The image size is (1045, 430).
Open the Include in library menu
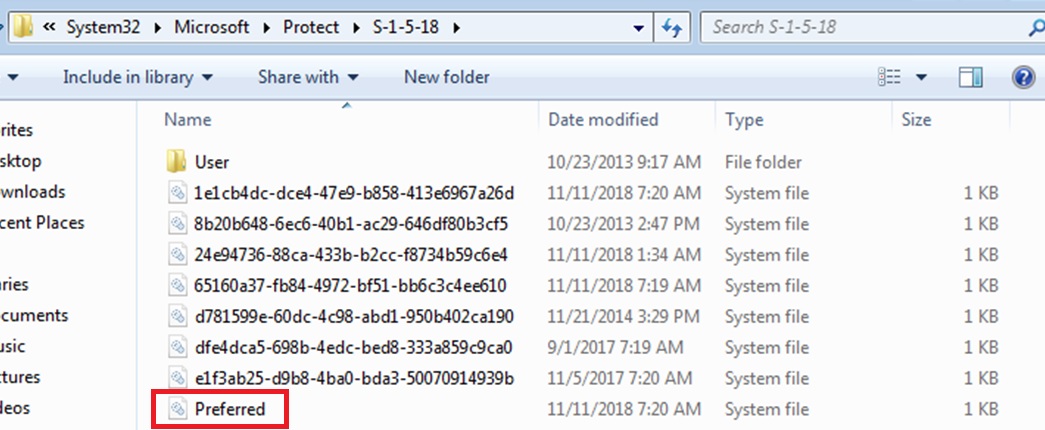(x=137, y=77)
